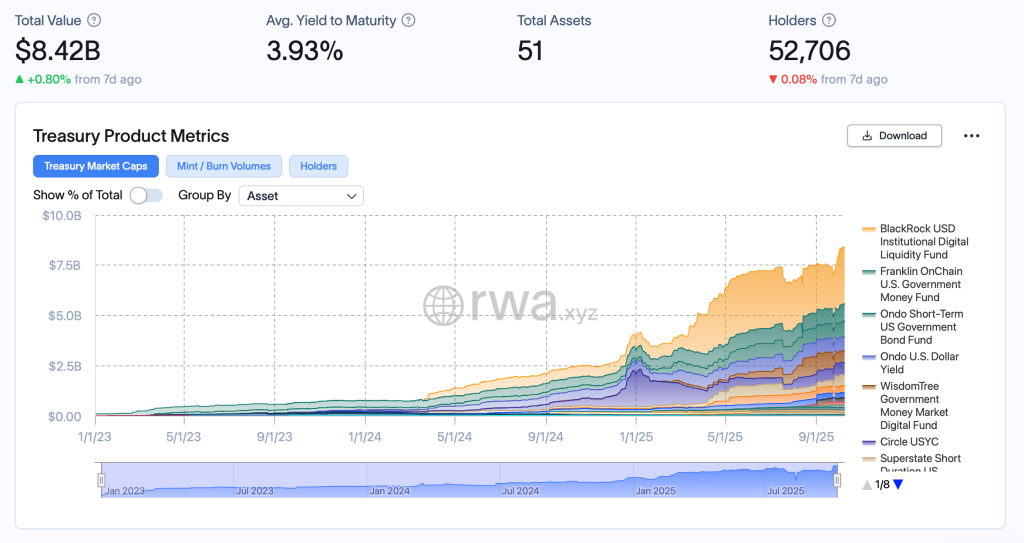Click the info icon beside Avg. Yield to Maturity
Screen dimensions: 1024x543
point(408,20)
